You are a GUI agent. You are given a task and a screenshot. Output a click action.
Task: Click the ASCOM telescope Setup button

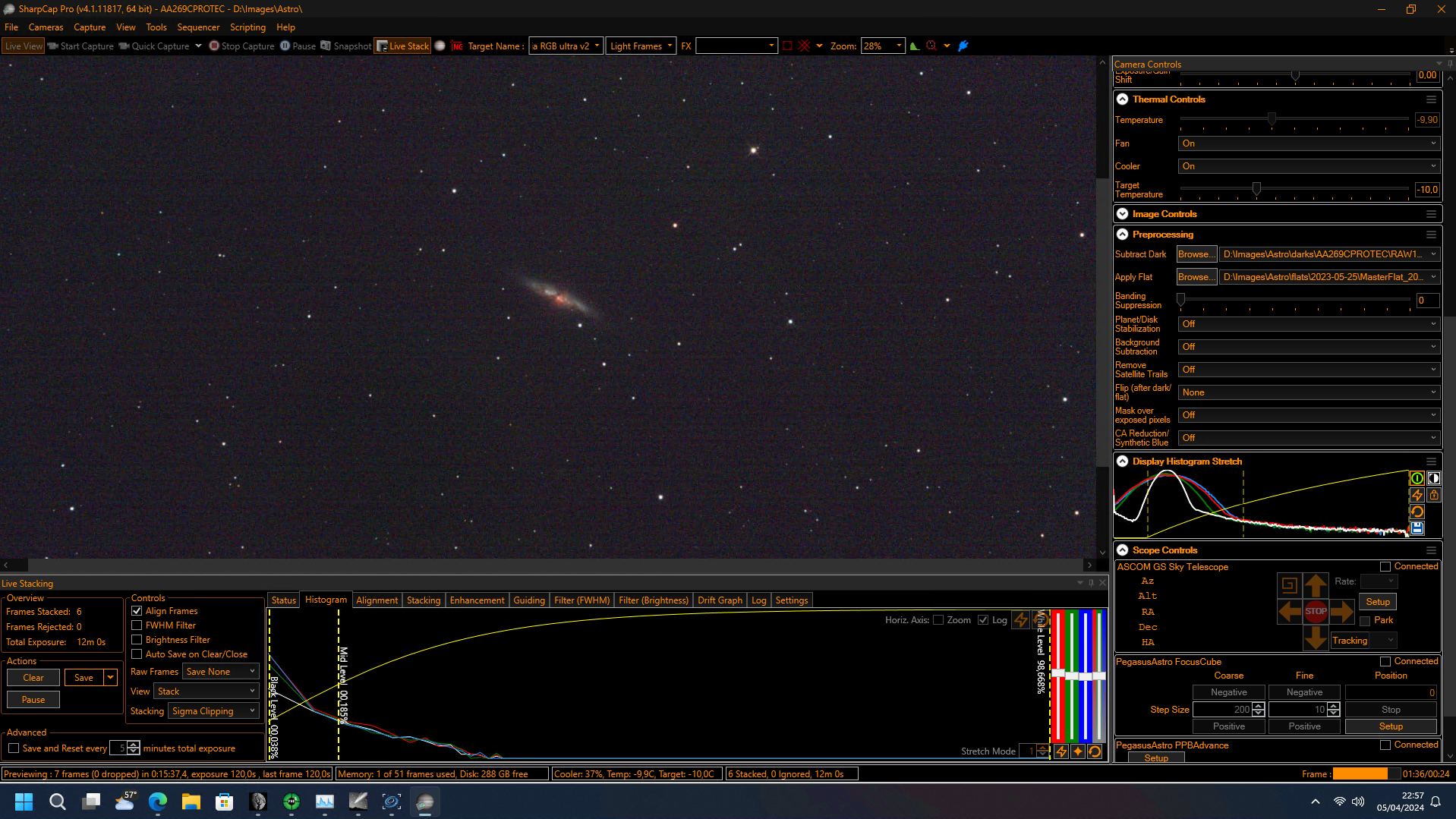pos(1378,601)
